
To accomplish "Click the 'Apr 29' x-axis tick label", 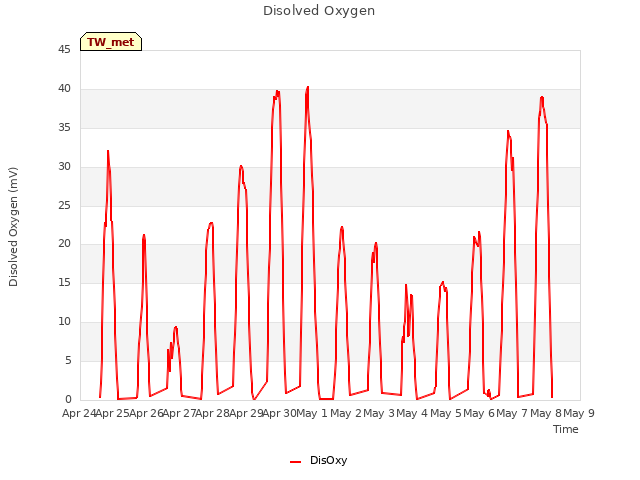I will pos(246,413).
